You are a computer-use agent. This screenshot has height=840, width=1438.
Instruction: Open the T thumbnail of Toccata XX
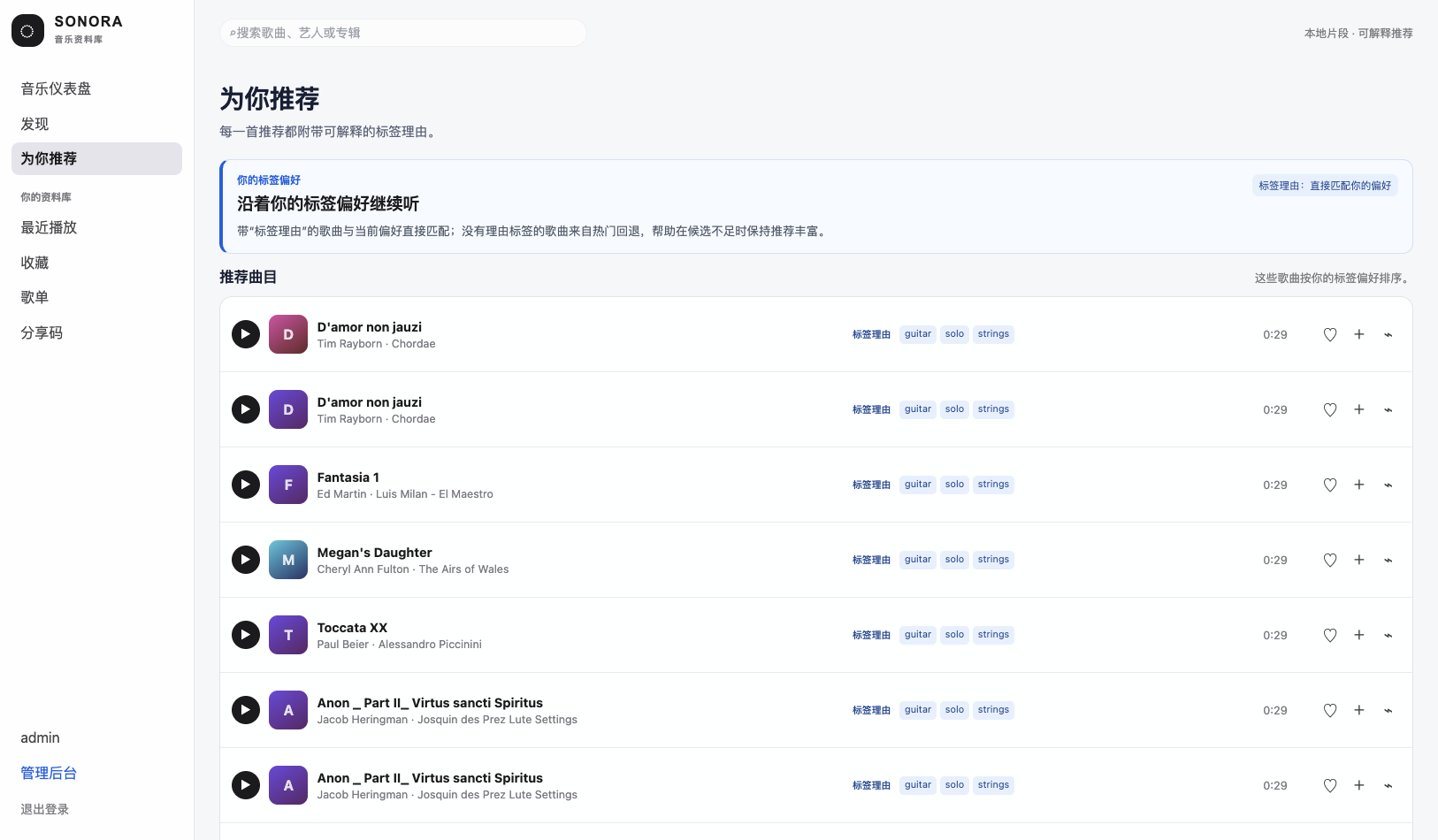tap(288, 635)
